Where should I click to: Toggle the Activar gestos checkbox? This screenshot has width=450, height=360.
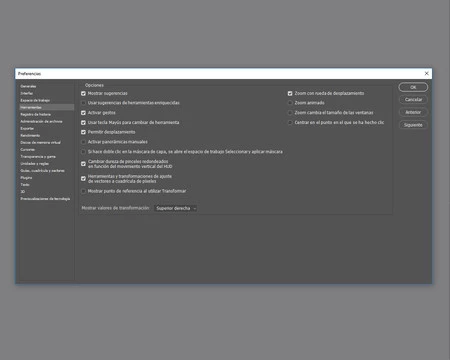(x=83, y=113)
